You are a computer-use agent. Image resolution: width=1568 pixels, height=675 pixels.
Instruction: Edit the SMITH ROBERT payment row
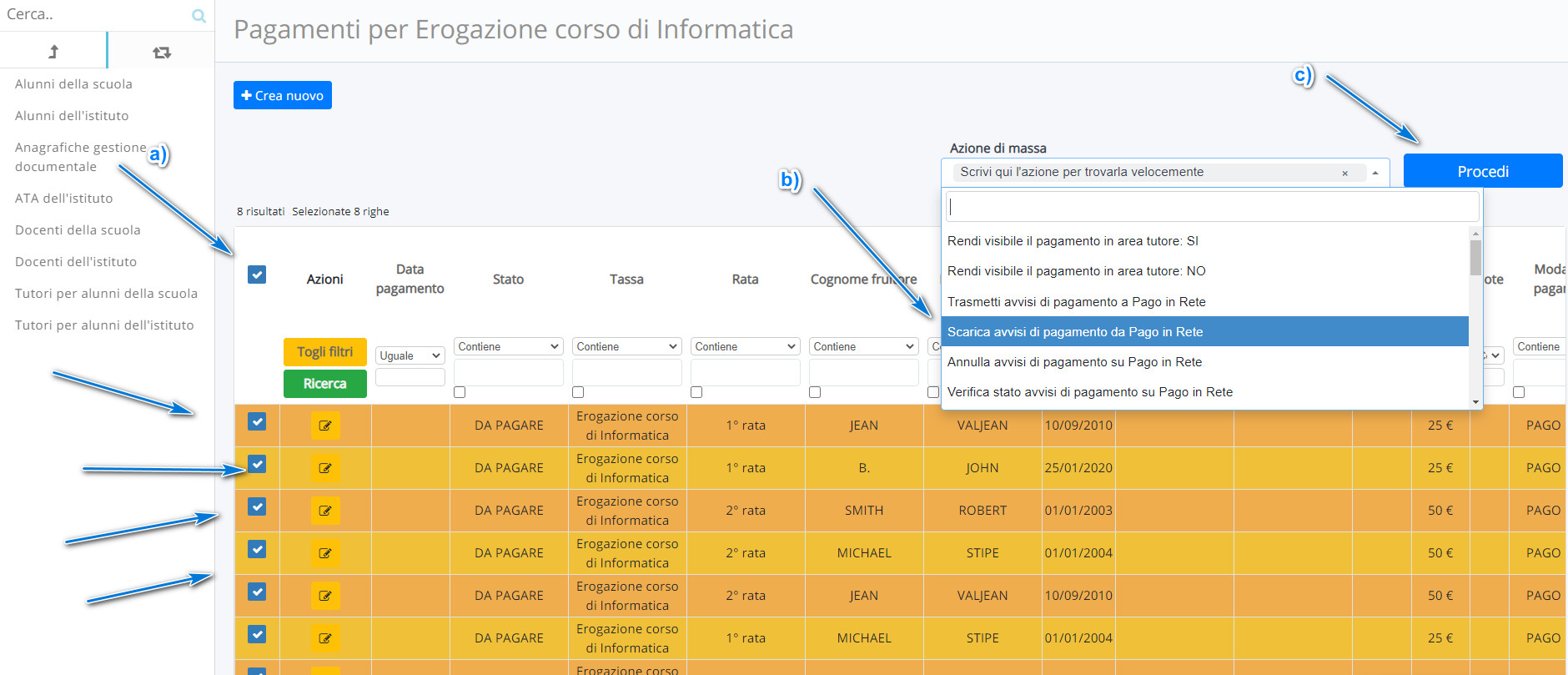325,511
